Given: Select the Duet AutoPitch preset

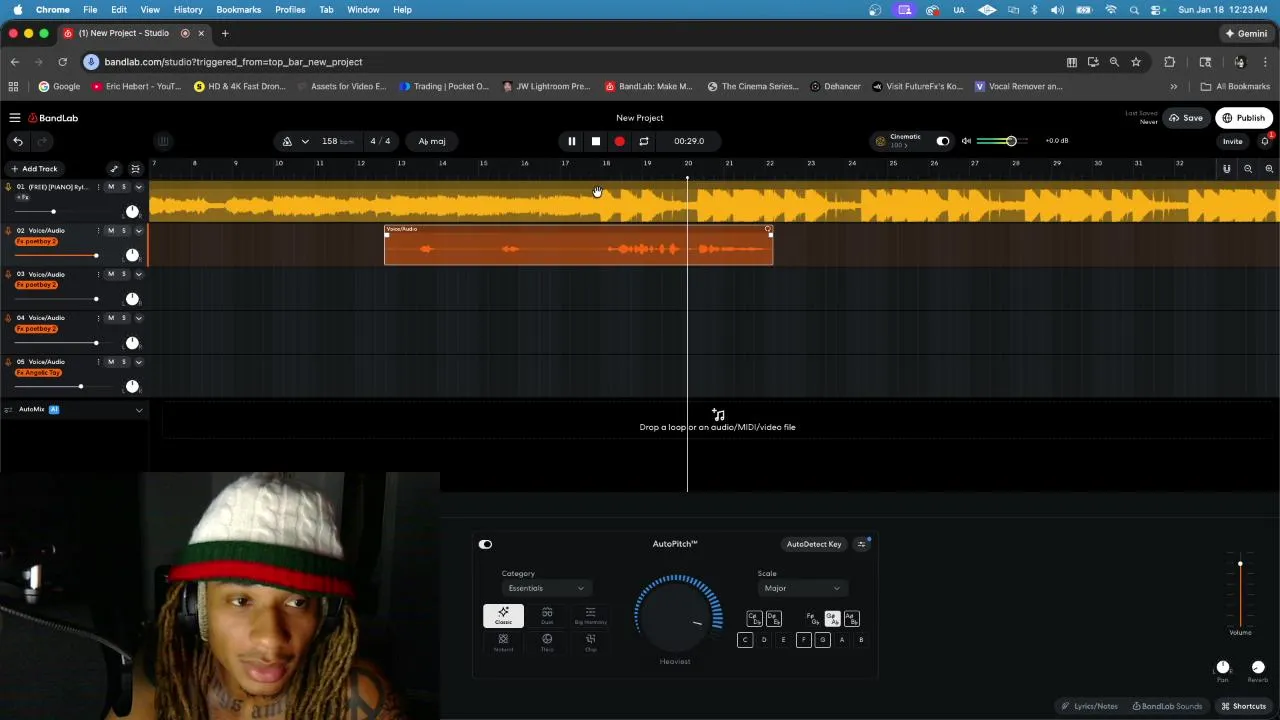Looking at the screenshot, I should (x=547, y=616).
